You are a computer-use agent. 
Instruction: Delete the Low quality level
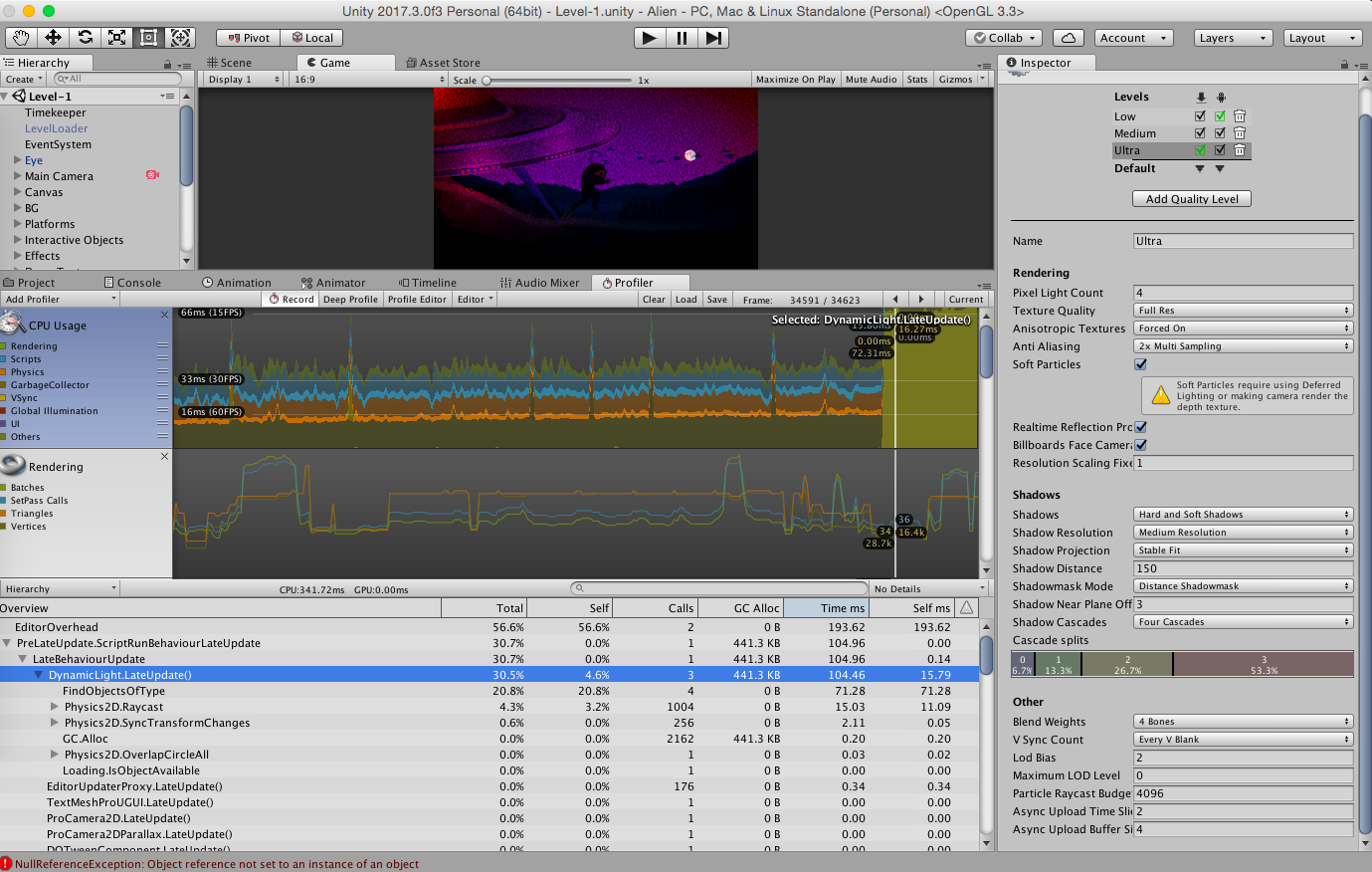tap(1240, 116)
